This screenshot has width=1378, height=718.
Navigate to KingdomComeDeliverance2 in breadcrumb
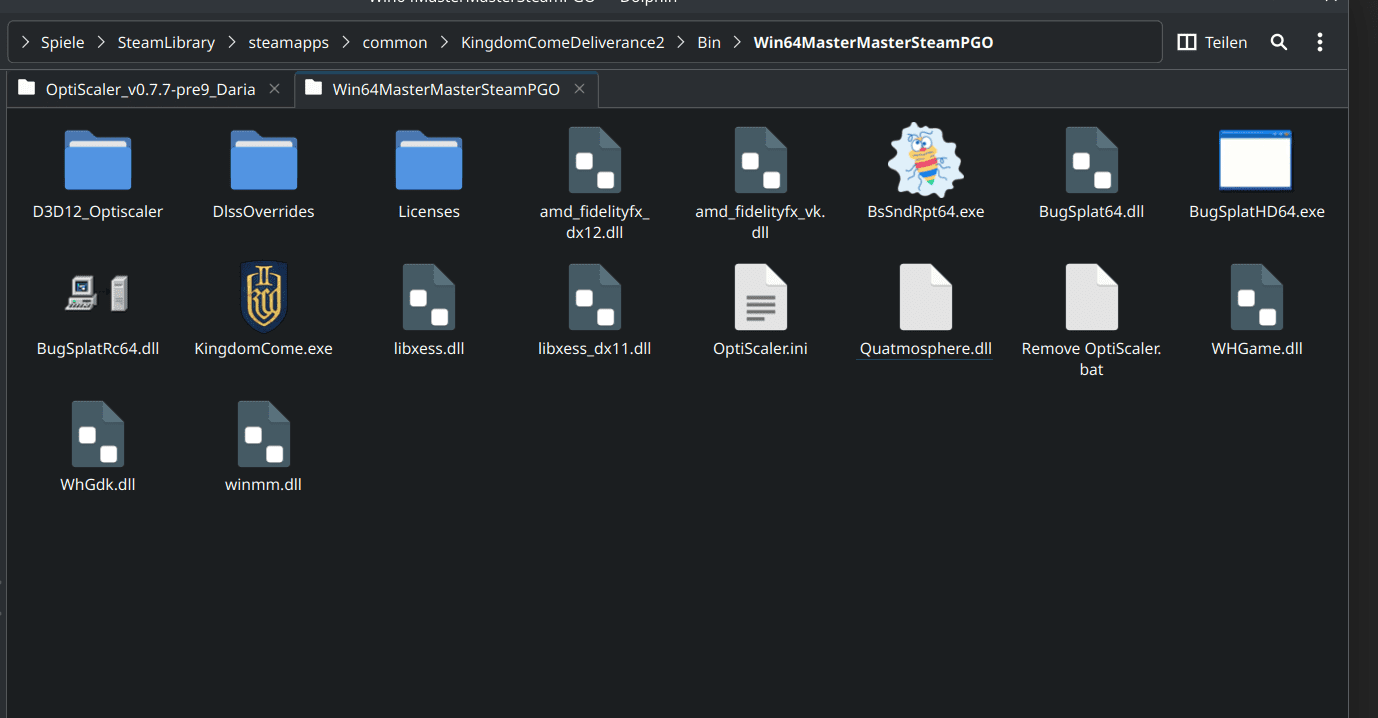[x=563, y=42]
